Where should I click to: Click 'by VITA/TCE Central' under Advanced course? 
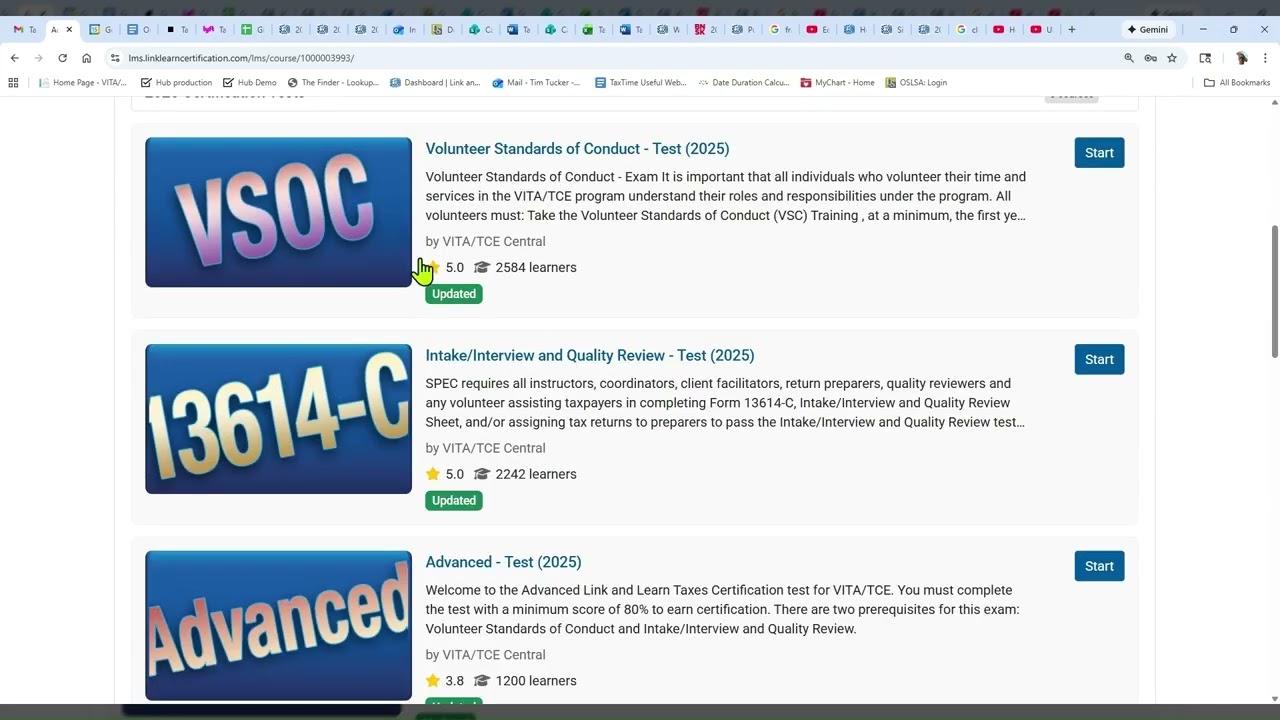click(x=485, y=656)
